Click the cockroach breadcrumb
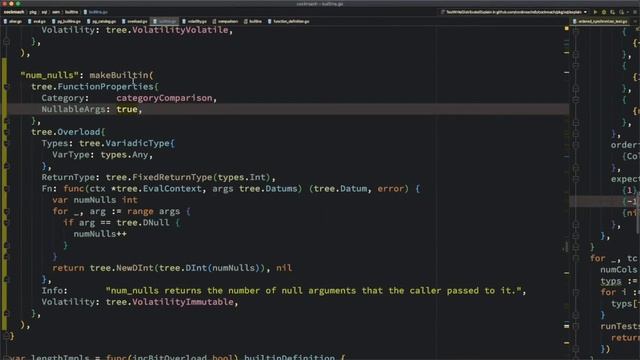 (14, 12)
